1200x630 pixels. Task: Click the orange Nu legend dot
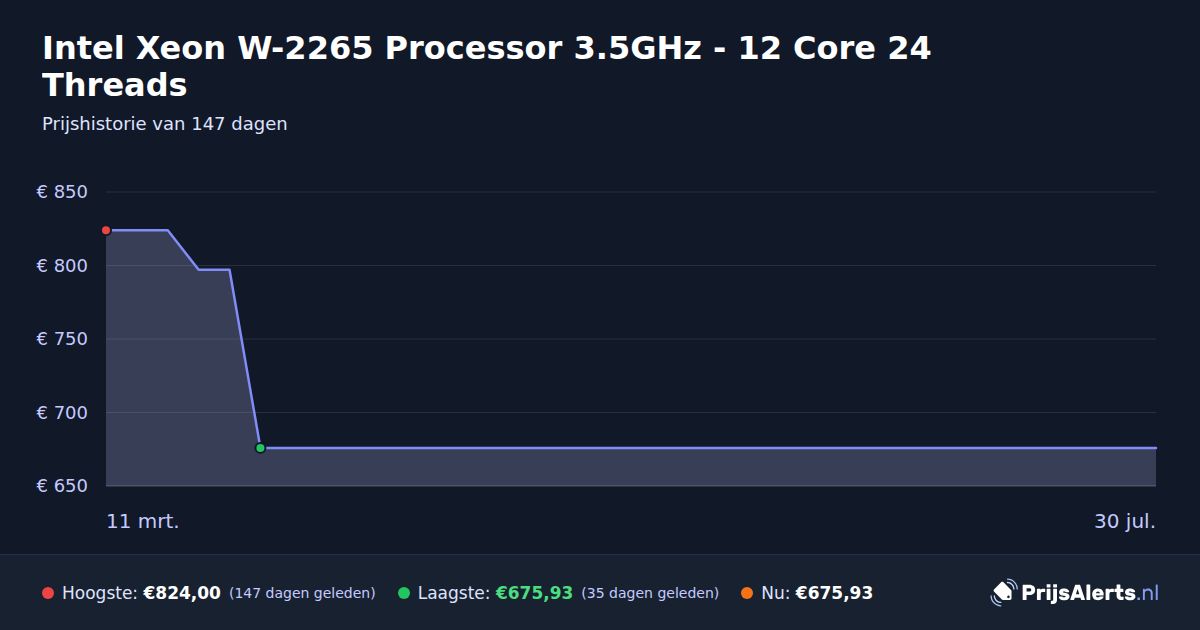747,593
